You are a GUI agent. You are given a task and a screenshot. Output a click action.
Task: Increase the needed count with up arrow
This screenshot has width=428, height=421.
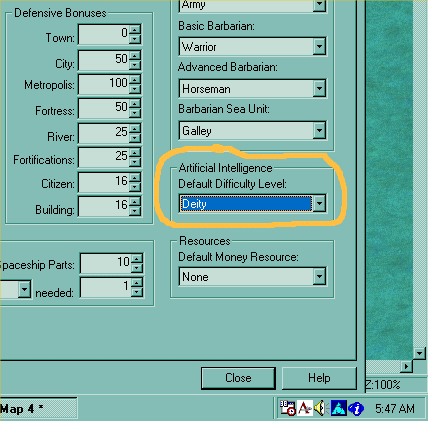[137, 283]
